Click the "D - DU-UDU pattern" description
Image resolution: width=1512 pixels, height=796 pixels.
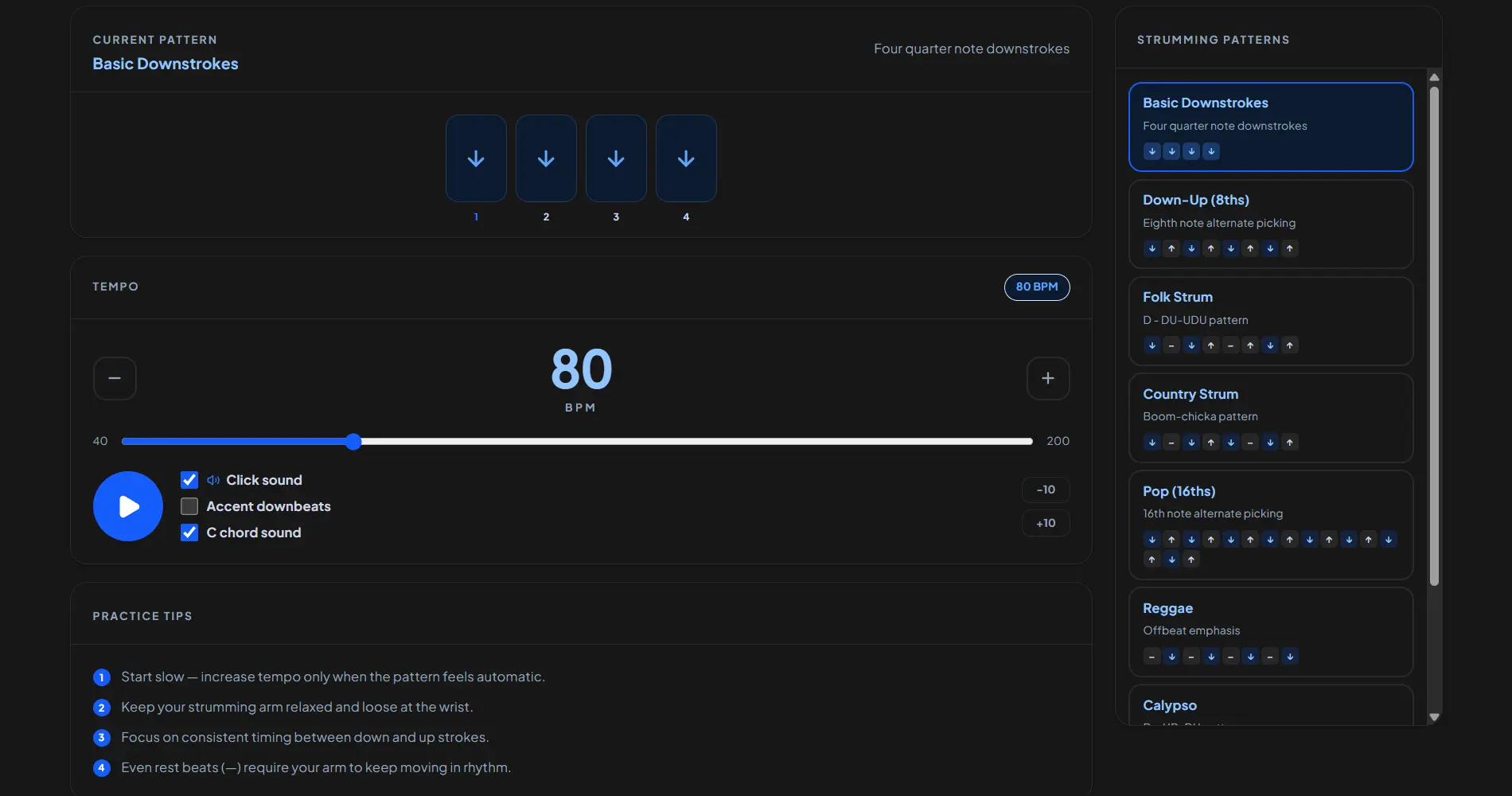point(1195,320)
